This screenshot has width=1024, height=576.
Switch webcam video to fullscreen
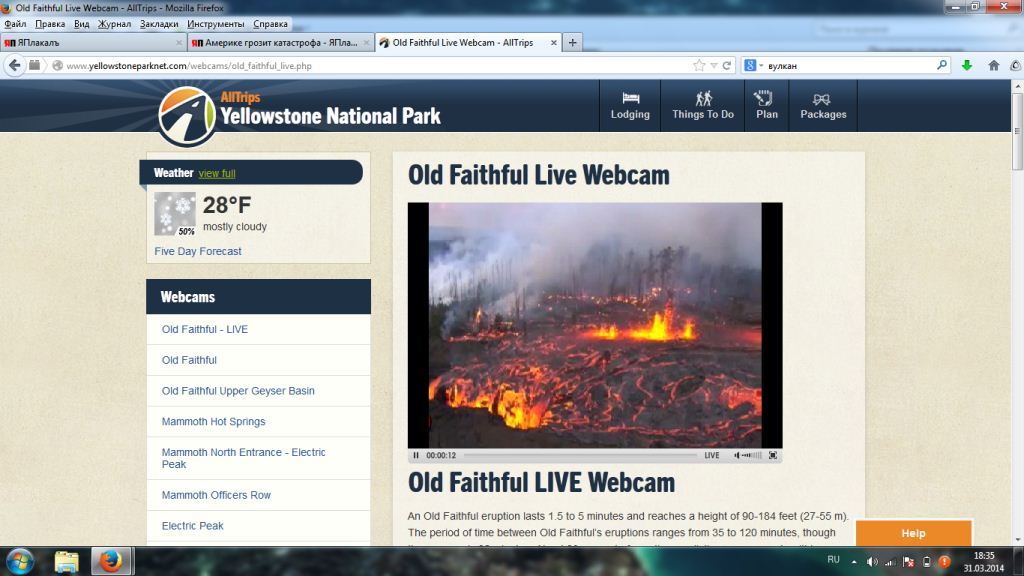(773, 455)
